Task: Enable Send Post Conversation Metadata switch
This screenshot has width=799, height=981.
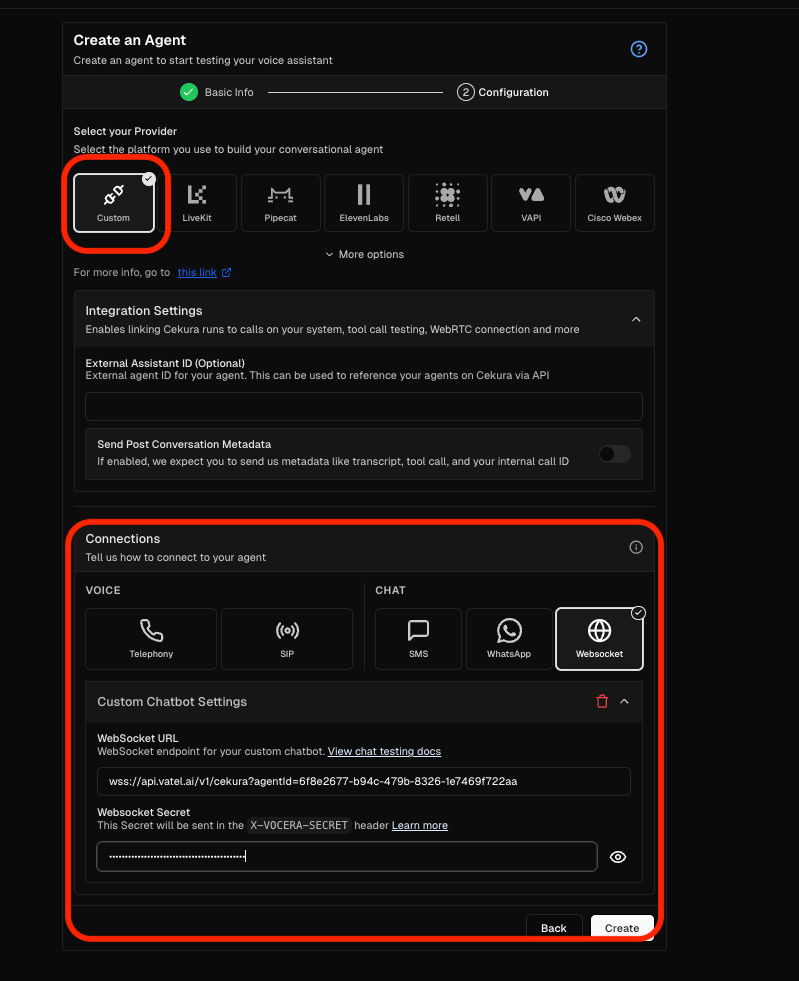Action: pos(614,454)
